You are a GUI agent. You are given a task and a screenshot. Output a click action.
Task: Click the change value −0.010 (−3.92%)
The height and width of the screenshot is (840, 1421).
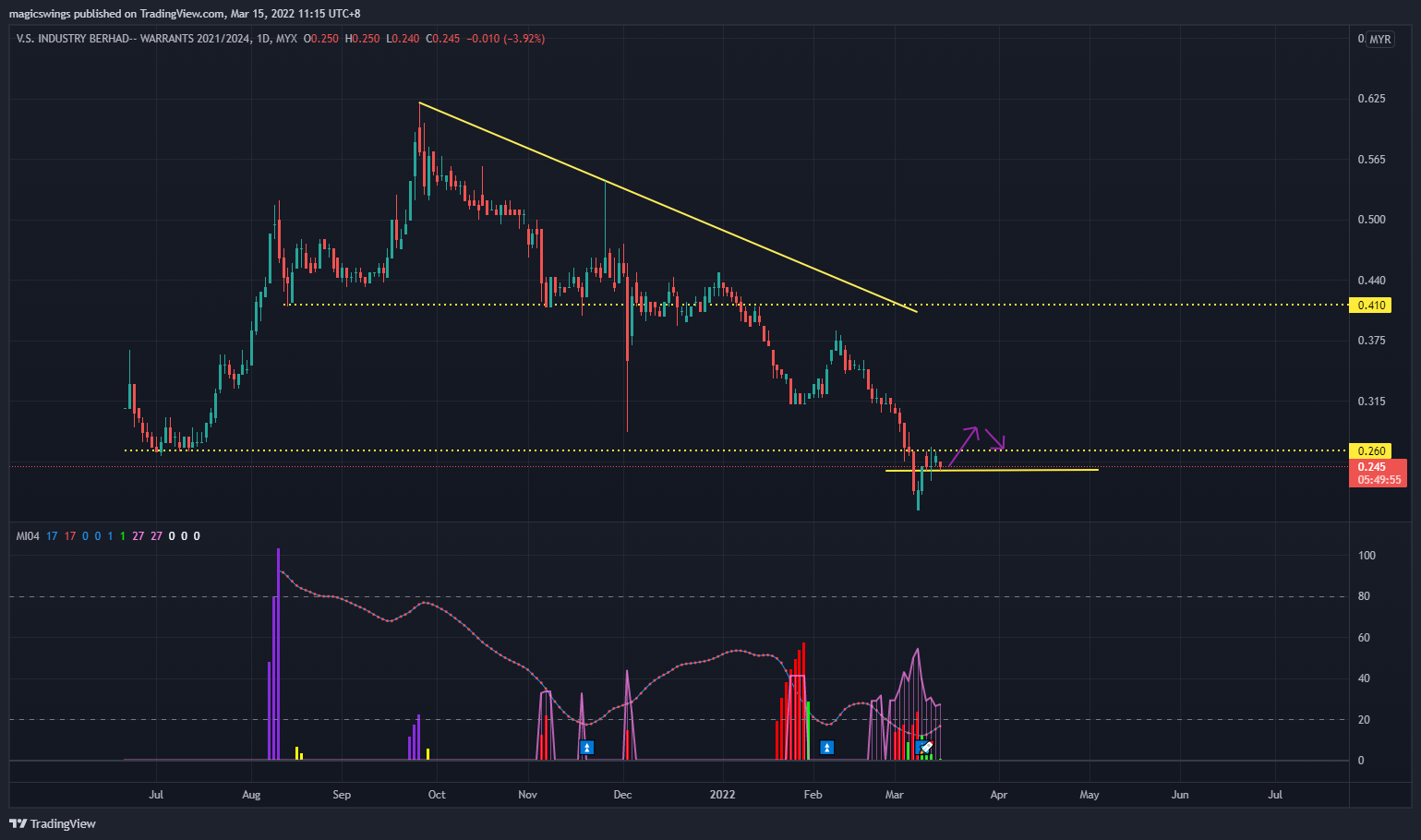click(506, 39)
